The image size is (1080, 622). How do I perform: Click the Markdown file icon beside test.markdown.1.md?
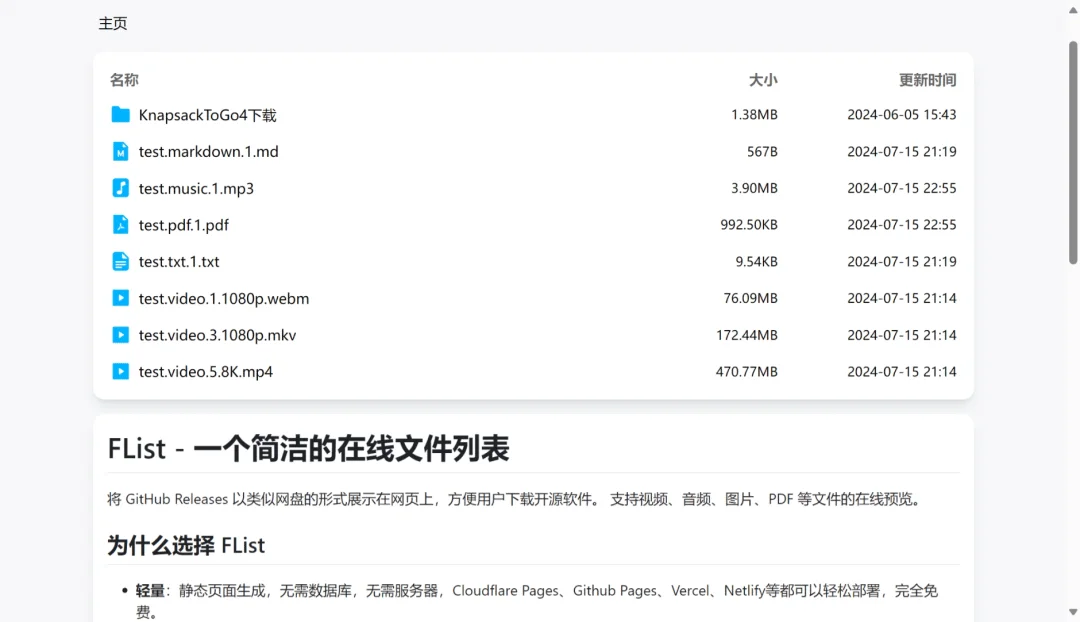[120, 151]
